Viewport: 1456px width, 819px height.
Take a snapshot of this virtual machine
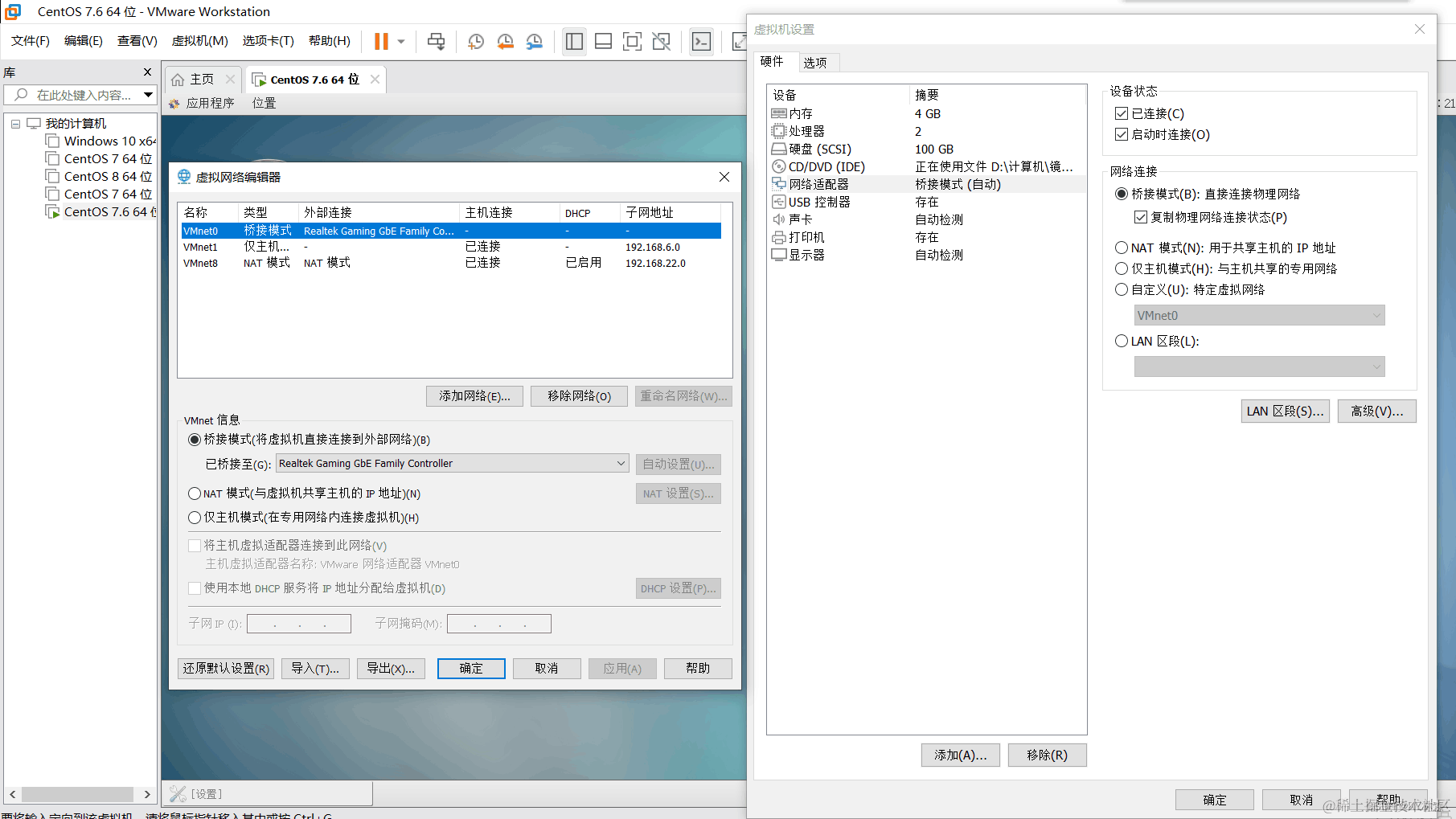coord(476,41)
